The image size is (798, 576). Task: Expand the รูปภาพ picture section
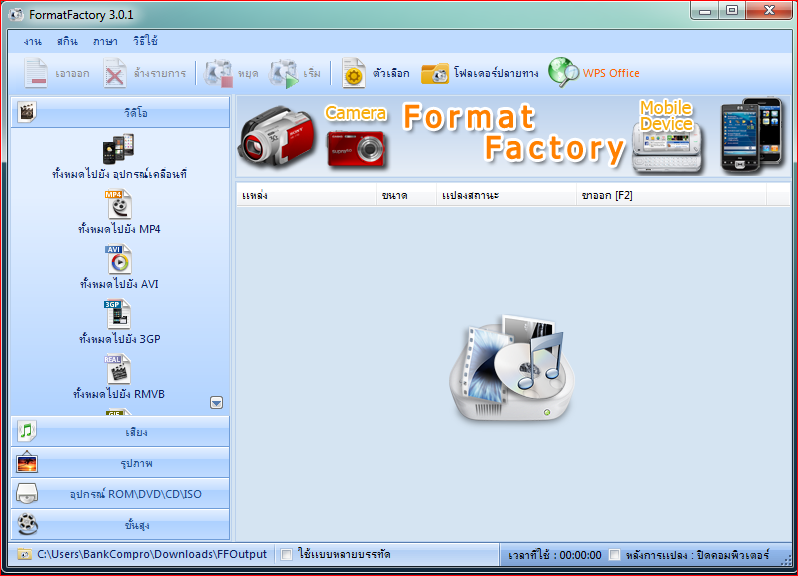coord(121,463)
